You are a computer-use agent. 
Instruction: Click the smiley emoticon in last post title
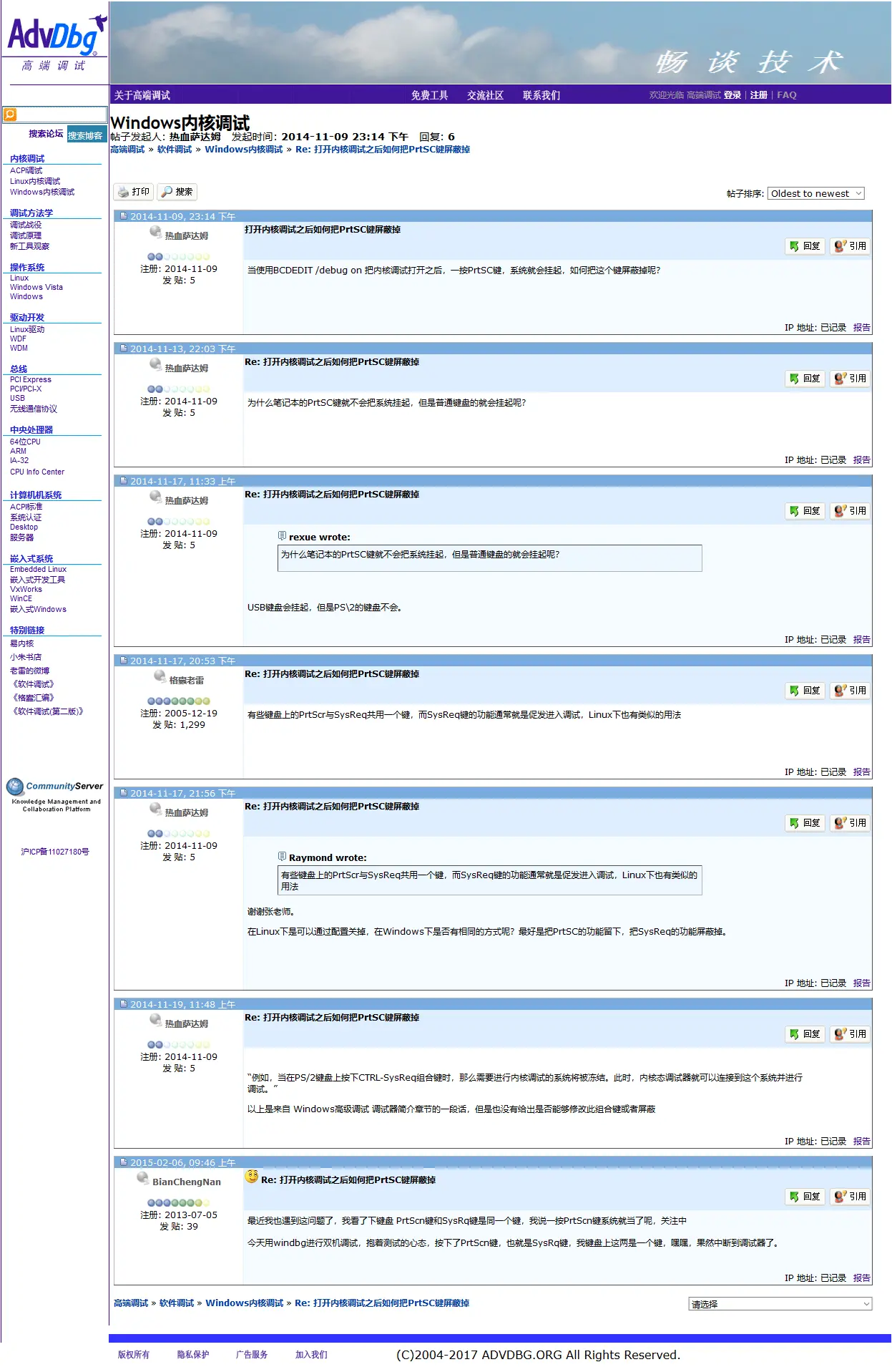point(251,1176)
